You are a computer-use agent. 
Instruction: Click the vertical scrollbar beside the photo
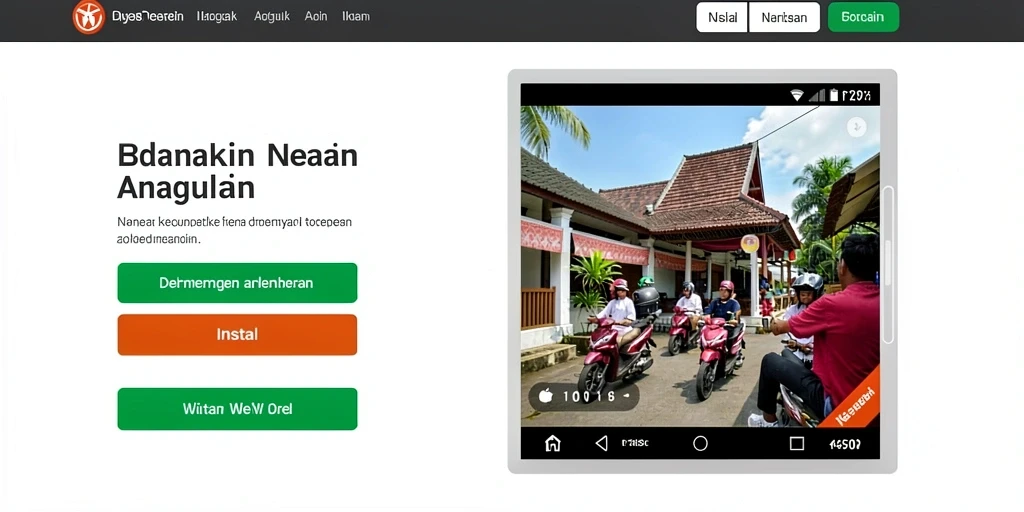[888, 264]
